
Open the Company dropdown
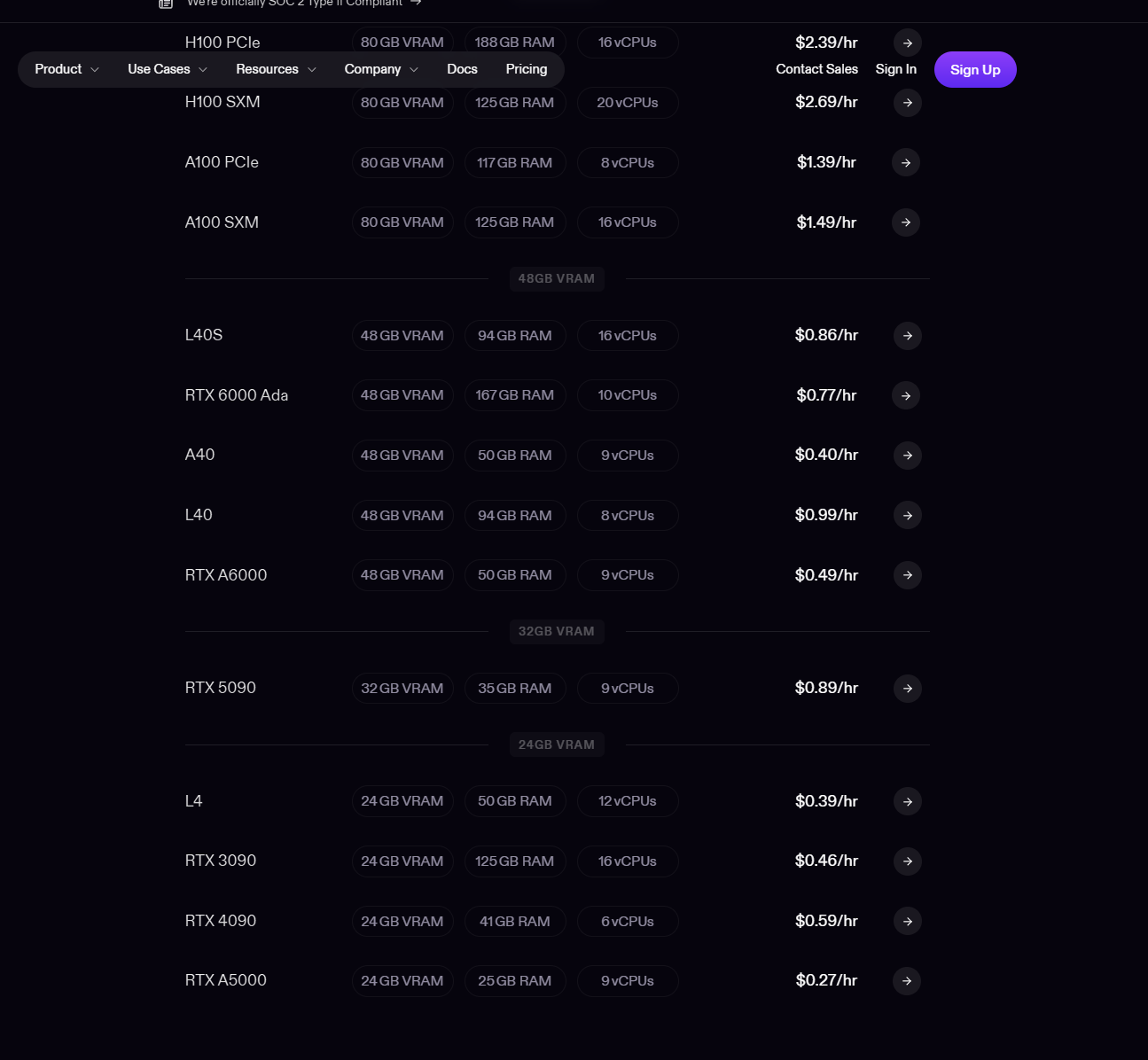point(381,69)
